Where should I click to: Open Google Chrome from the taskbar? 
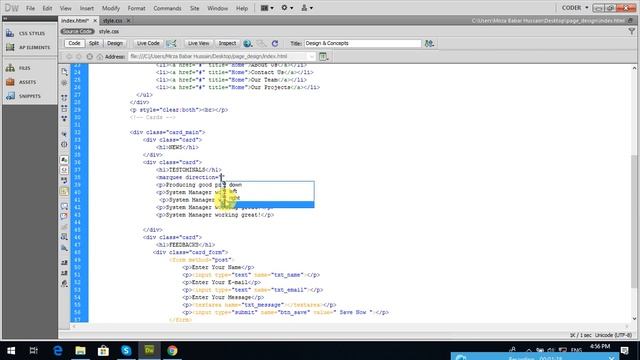pos(172,351)
